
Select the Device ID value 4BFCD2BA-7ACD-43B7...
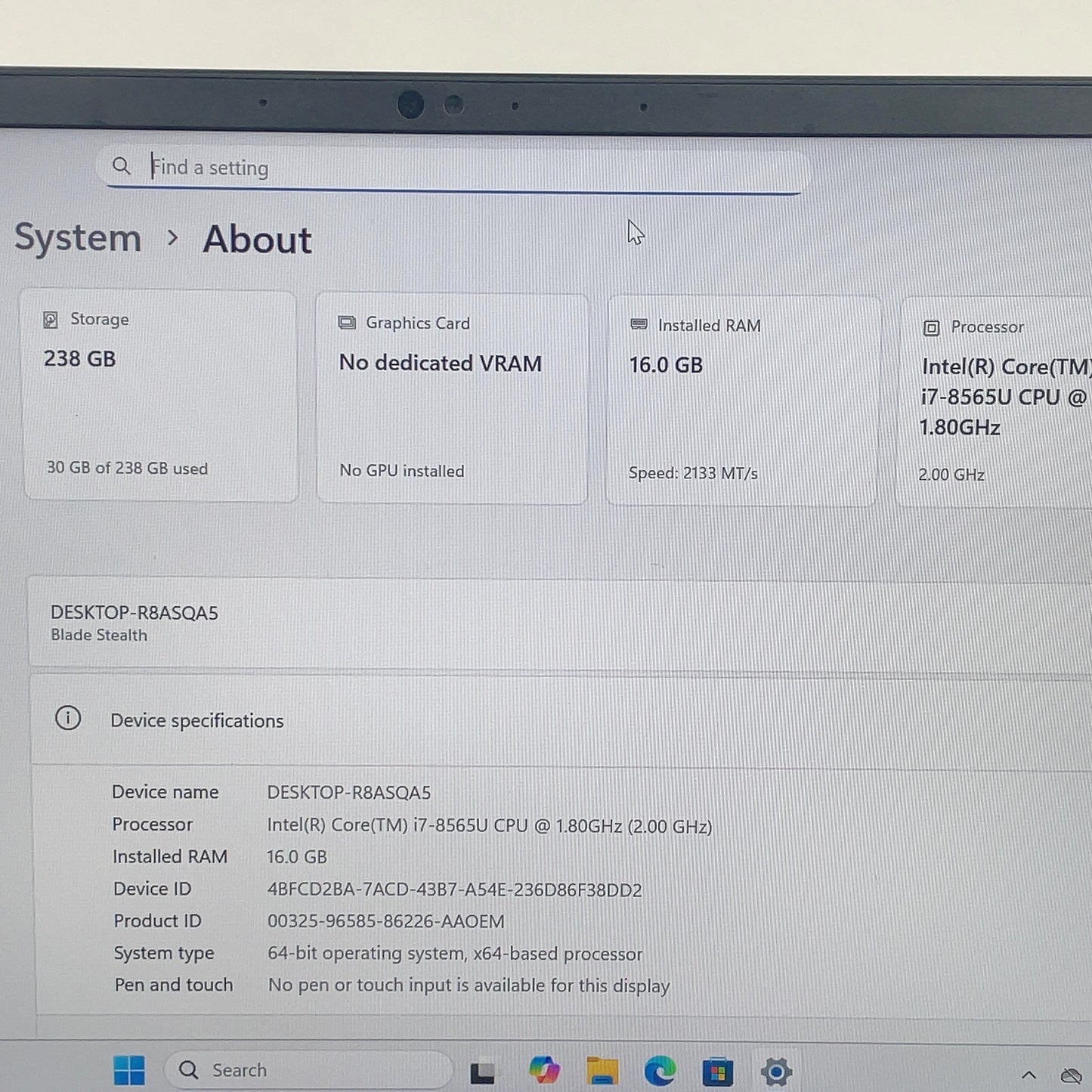click(455, 889)
